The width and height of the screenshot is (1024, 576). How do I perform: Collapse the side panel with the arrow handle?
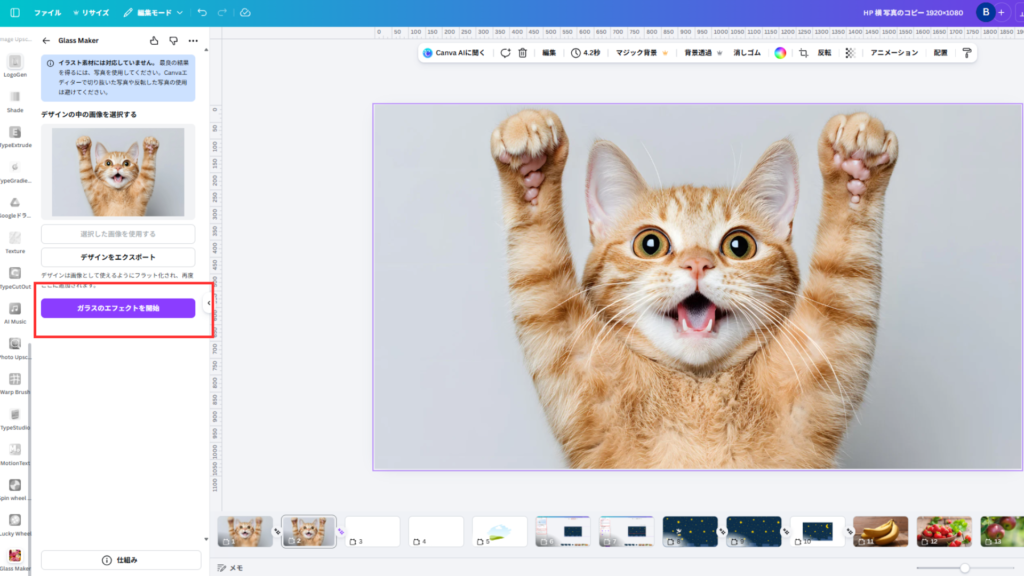[209, 303]
